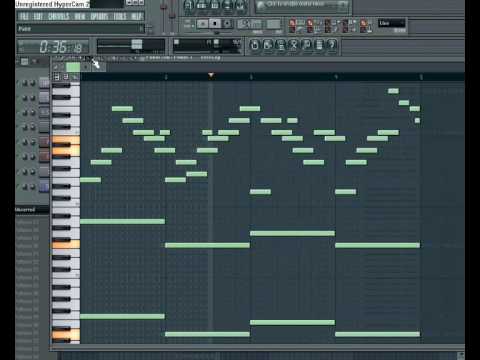This screenshot has height=360, width=480.
Task: Select the lowest long note starting at bar 1
Action: tap(122, 316)
